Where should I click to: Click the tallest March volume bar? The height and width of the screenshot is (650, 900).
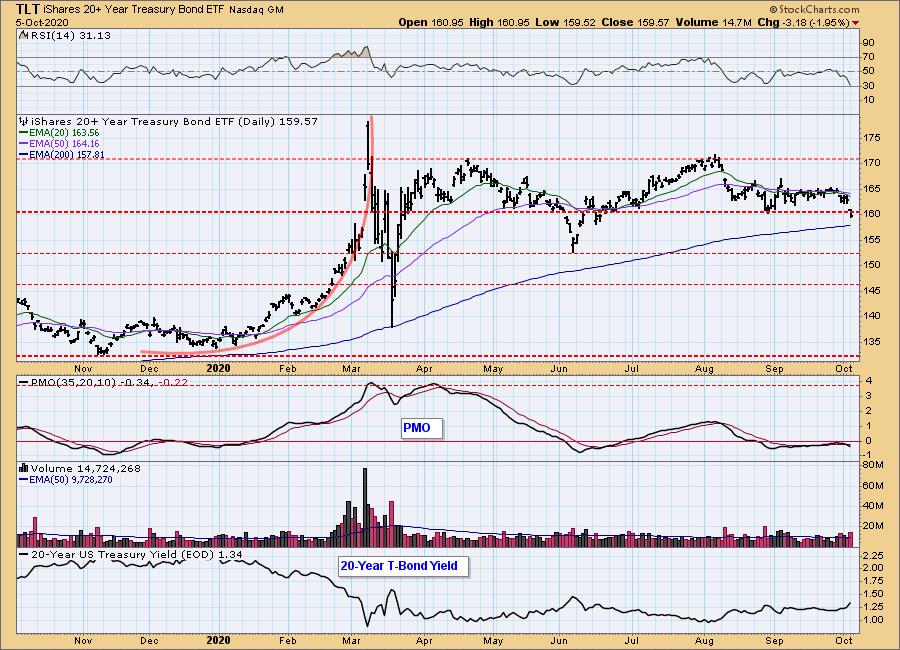point(365,507)
